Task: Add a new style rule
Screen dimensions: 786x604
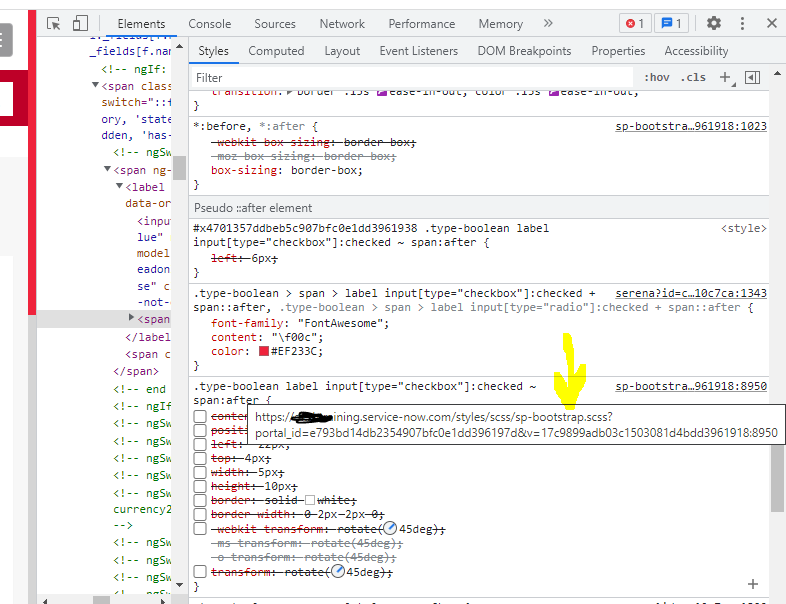Action: click(725, 77)
